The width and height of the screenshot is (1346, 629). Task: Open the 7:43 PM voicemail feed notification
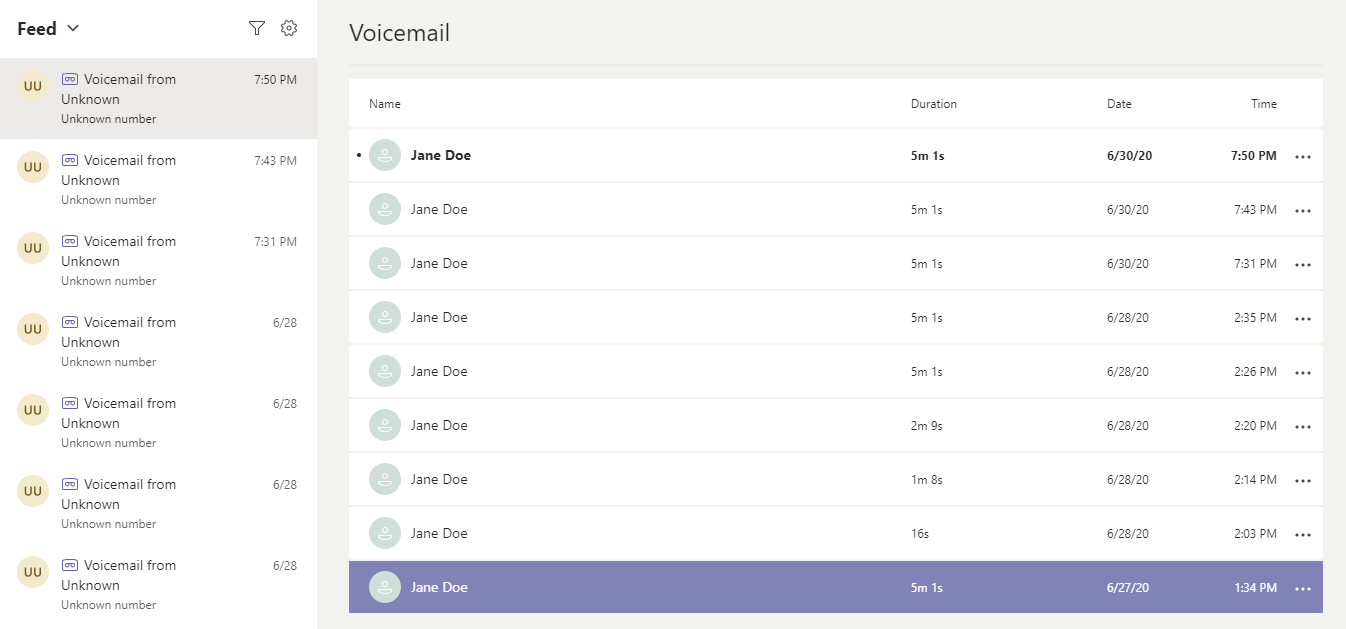(158, 179)
